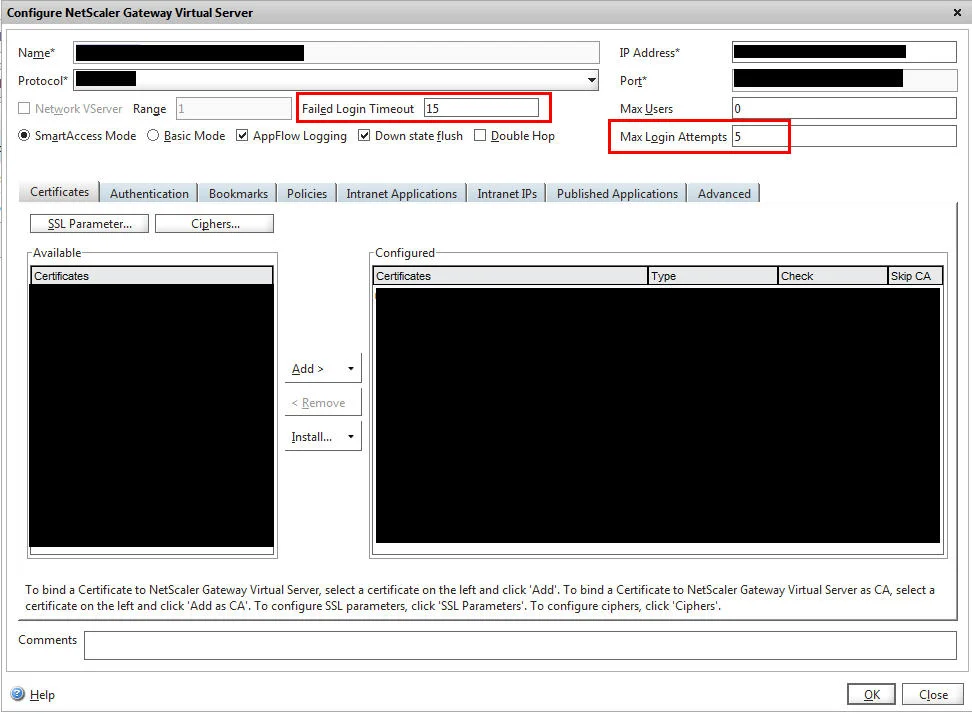Click the blue Help icon
Screen dimensions: 972x714
pos(18,694)
